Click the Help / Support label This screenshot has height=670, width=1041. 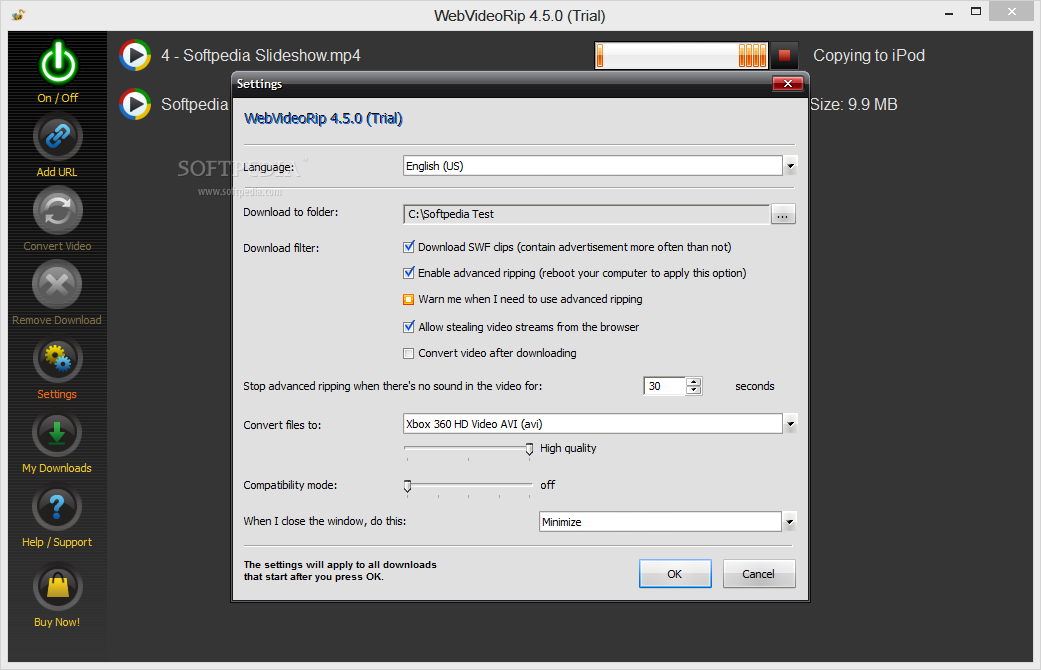pyautogui.click(x=57, y=543)
